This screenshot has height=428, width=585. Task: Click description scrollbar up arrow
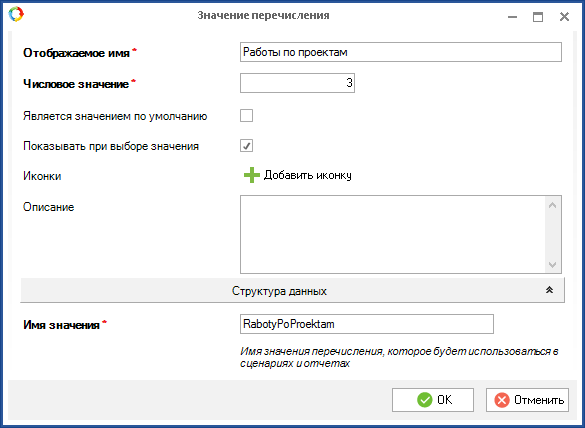coord(553,205)
